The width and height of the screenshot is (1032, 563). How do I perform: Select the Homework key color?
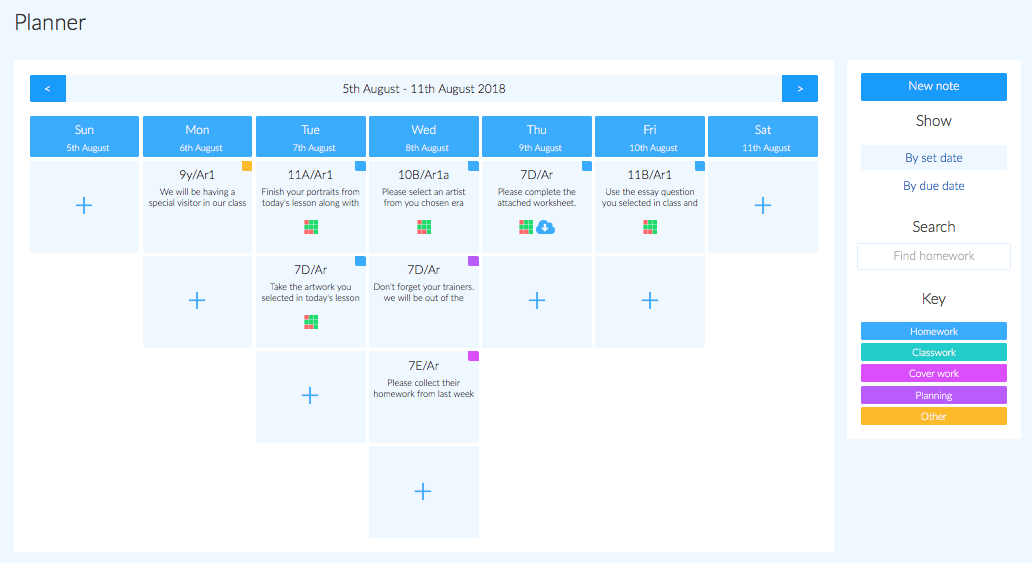click(x=933, y=331)
